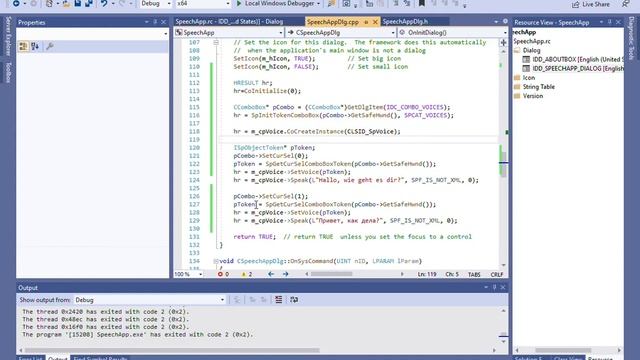This screenshot has height=360, width=640.
Task: Click the TABS indicator in editor status
Action: [x=474, y=274]
